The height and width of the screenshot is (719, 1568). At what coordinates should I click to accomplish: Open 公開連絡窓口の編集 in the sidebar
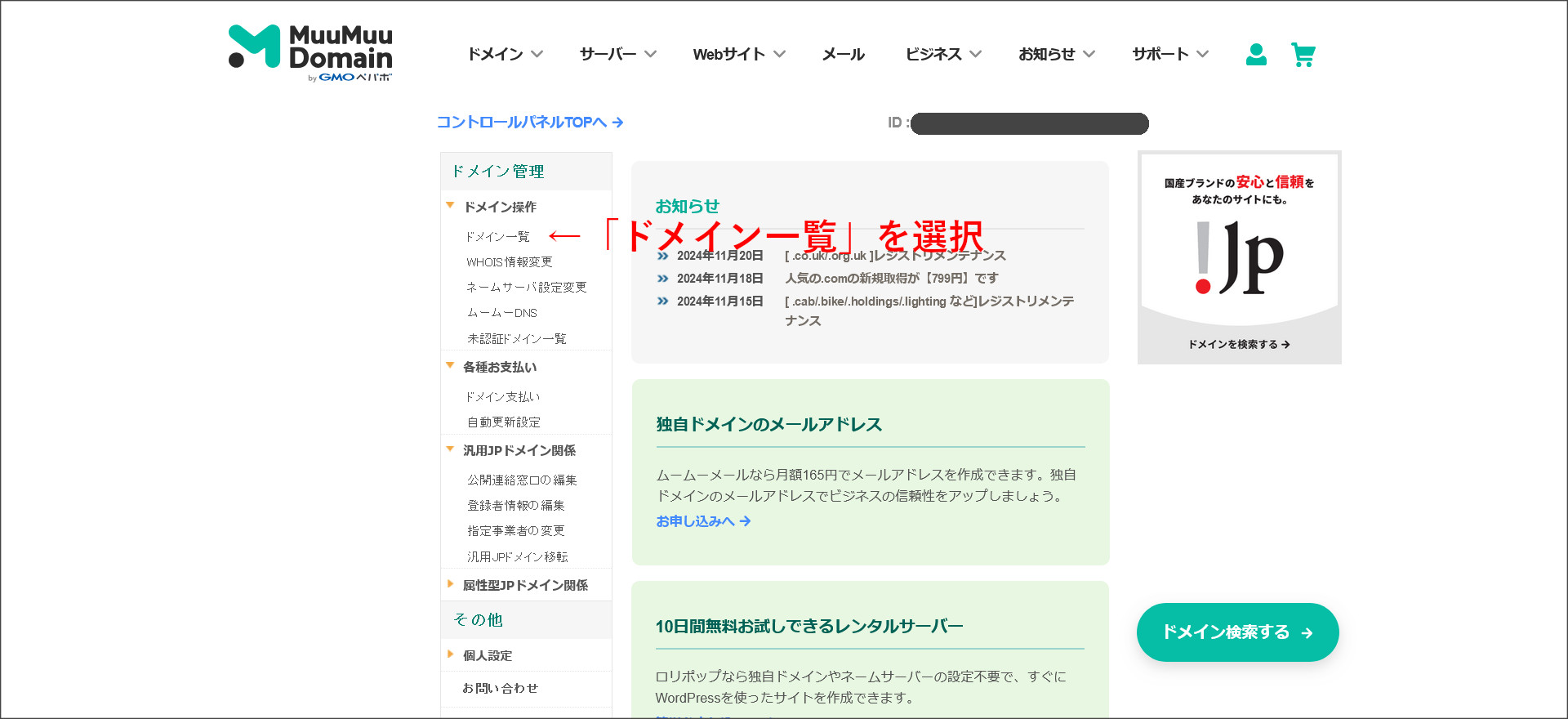pos(522,480)
